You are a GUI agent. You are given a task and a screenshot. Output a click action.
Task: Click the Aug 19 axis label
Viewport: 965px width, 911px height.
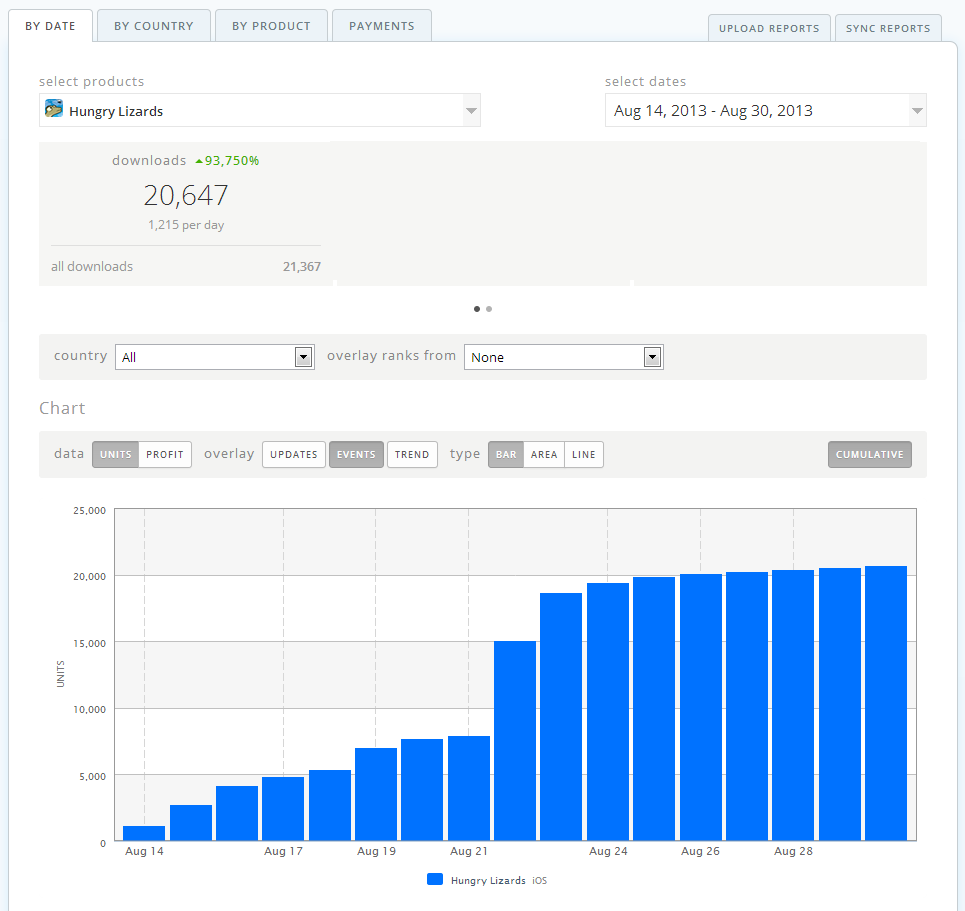coord(376,851)
